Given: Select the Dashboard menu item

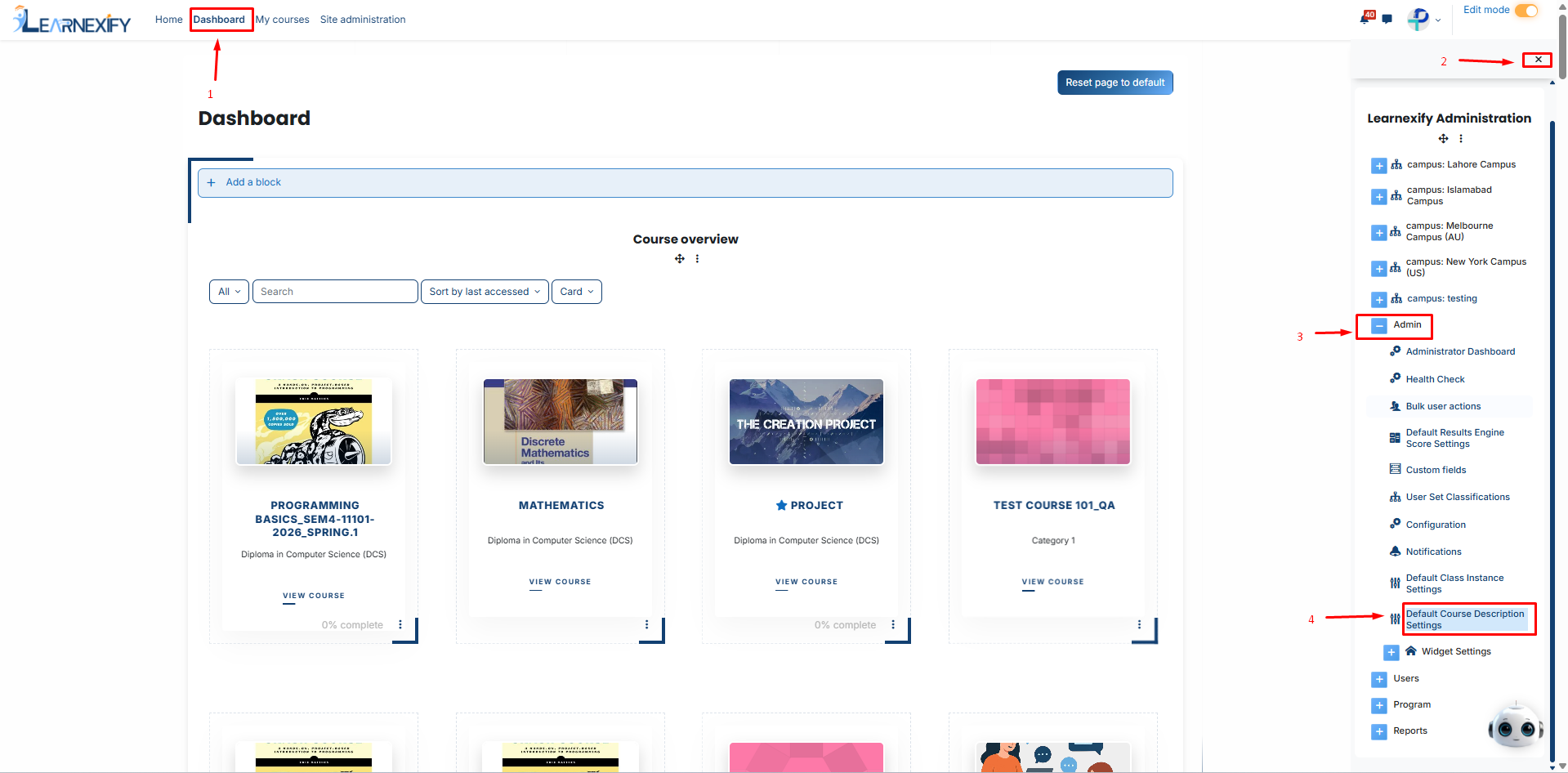Looking at the screenshot, I should coord(219,20).
